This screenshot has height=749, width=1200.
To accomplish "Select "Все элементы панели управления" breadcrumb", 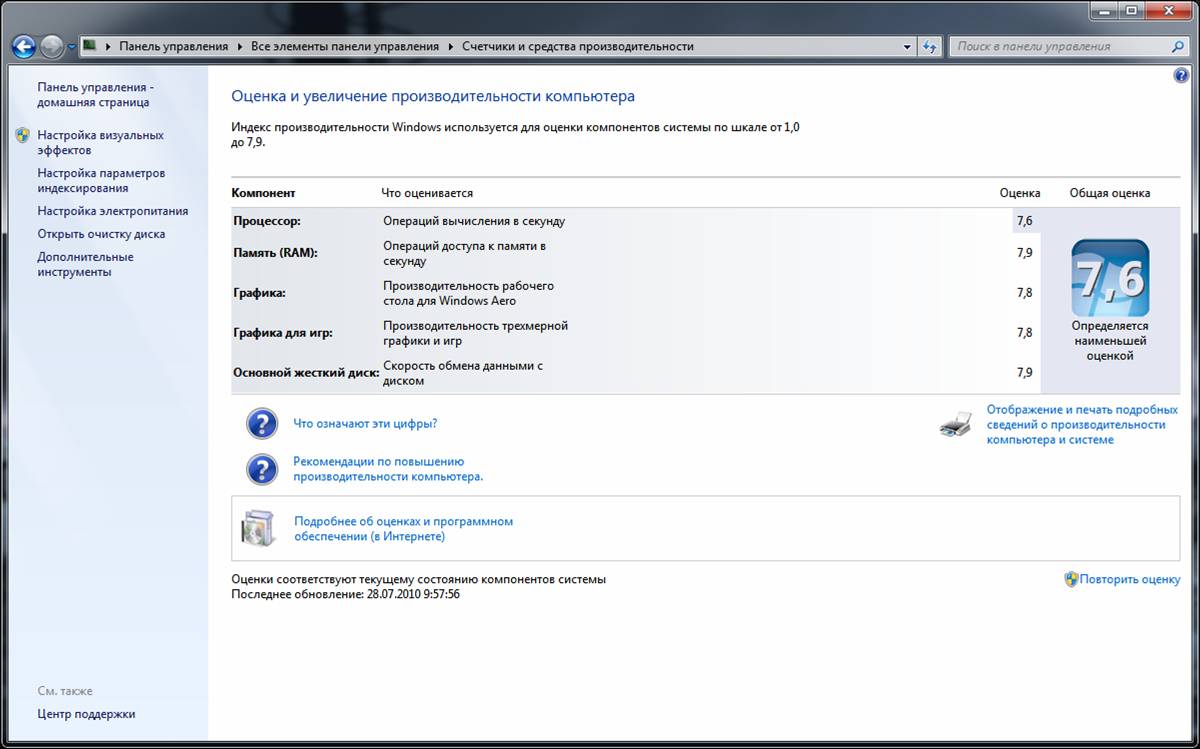I will point(344,46).
